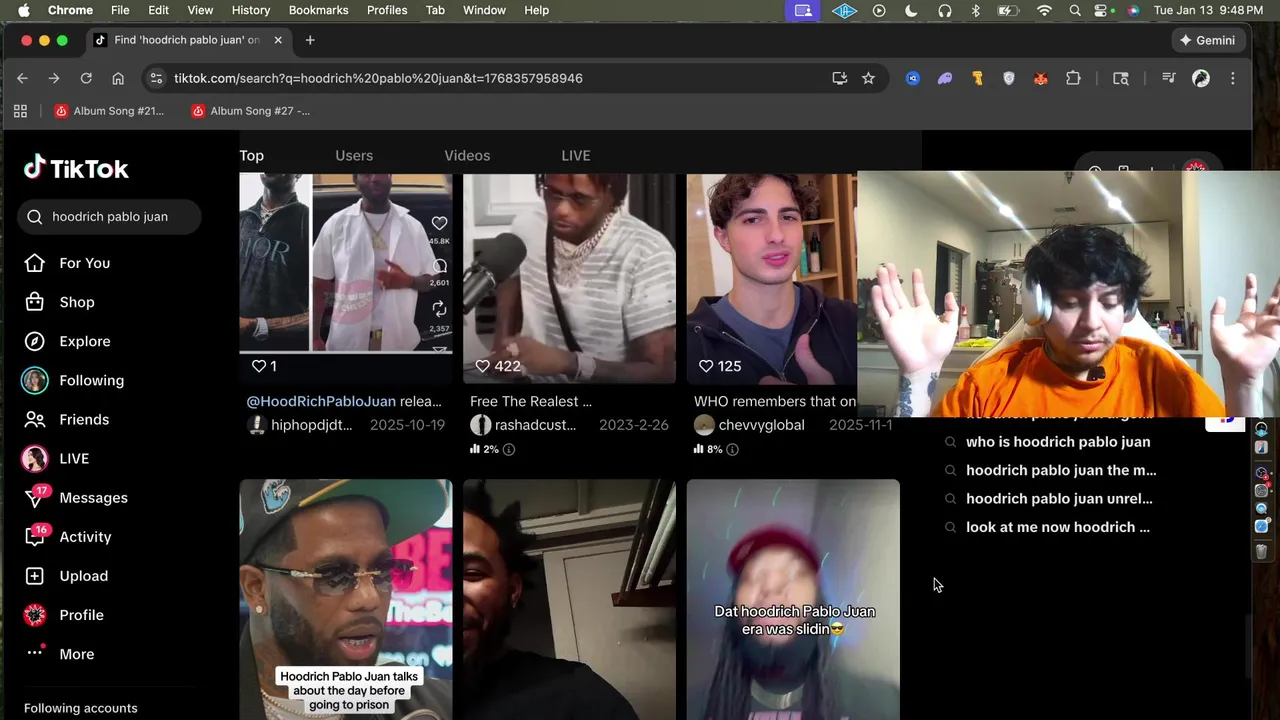Screen dimensions: 1280x720
Task: Open Album Song #21 bookmark
Action: coord(109,111)
